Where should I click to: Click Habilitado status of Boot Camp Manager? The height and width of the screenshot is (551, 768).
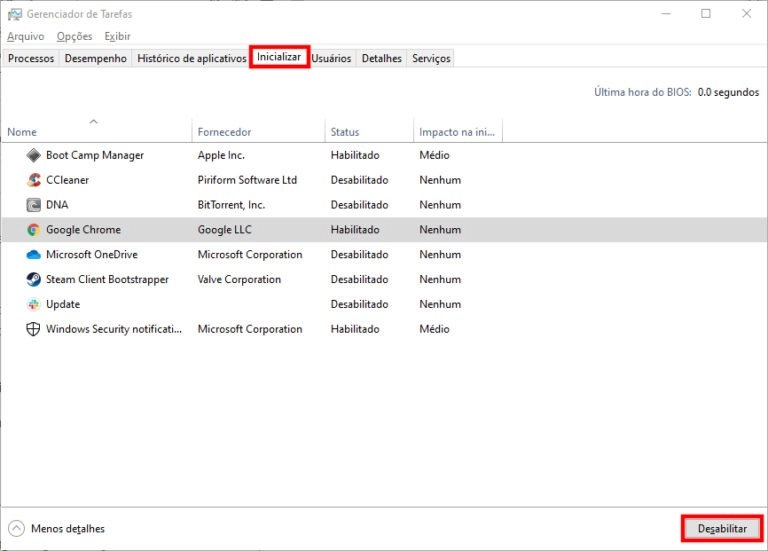tap(355, 155)
